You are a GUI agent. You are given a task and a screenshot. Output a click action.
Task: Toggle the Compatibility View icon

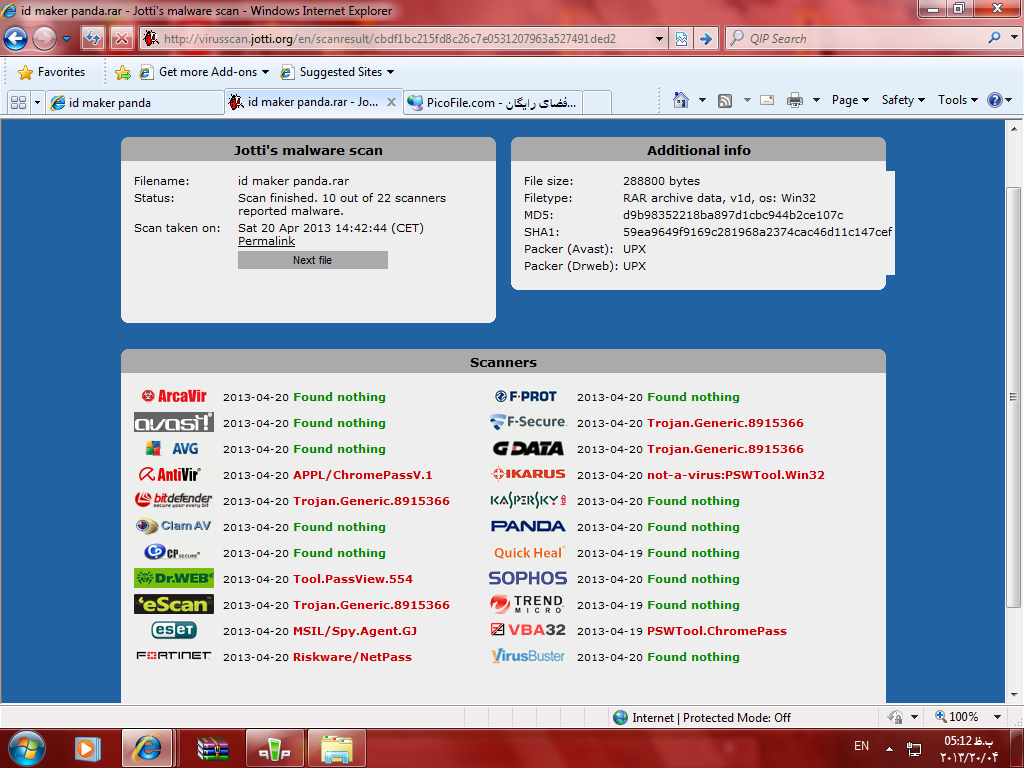click(681, 39)
